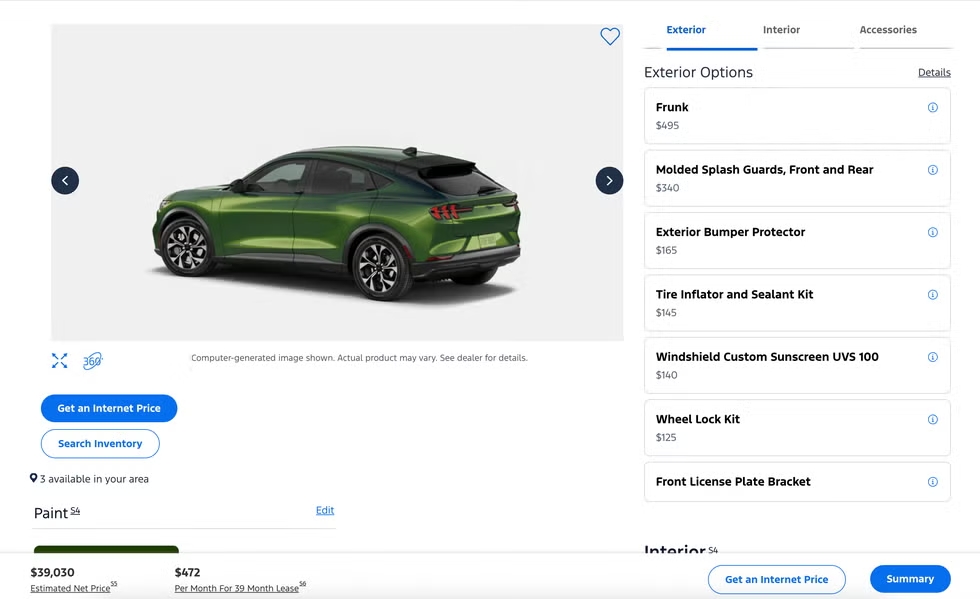
Task: Click the Wheel Lock Kit info icon
Action: (x=933, y=419)
